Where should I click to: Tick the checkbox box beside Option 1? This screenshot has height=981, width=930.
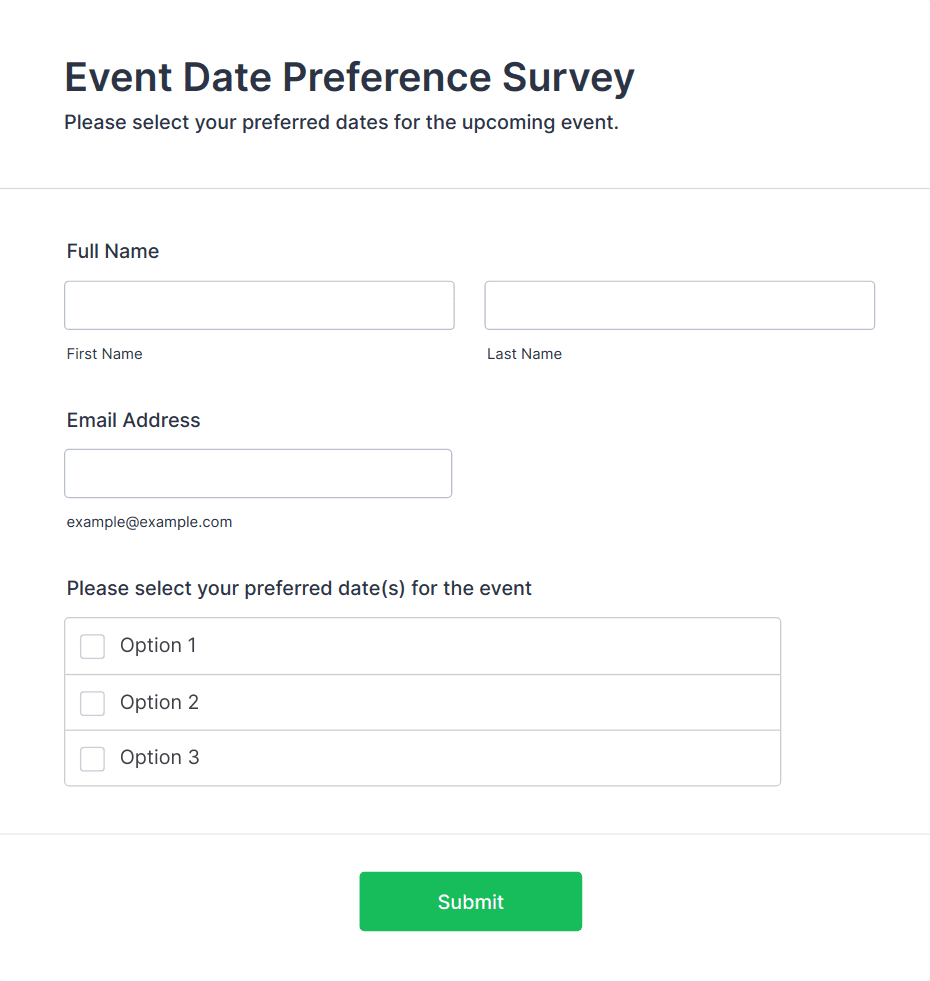point(93,647)
